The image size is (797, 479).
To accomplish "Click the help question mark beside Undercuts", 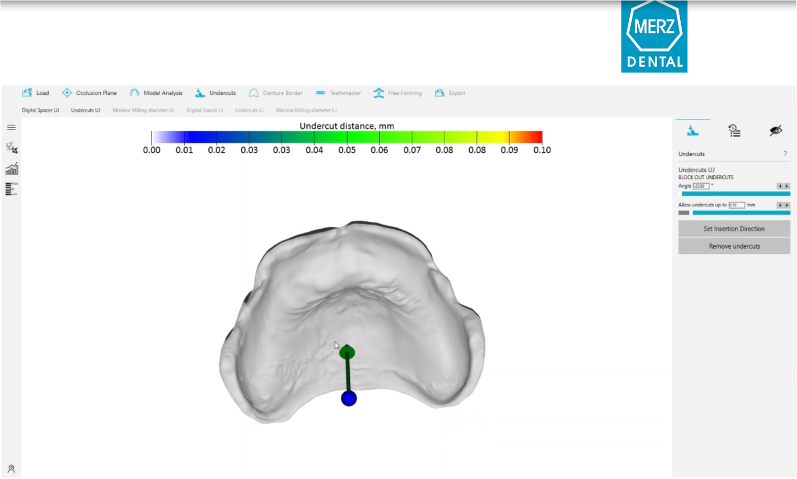I will point(785,154).
